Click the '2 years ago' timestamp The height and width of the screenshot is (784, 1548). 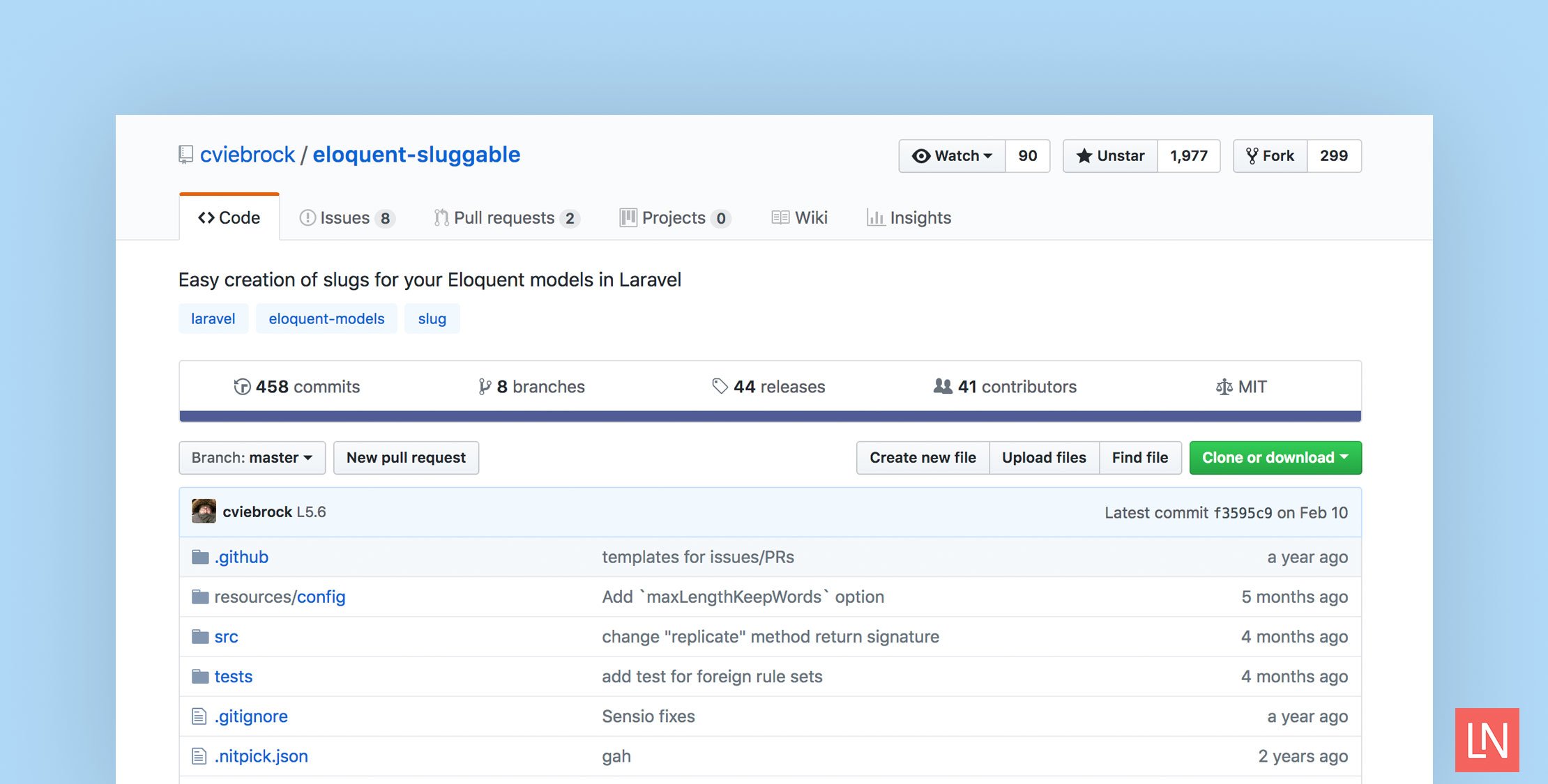[1303, 756]
